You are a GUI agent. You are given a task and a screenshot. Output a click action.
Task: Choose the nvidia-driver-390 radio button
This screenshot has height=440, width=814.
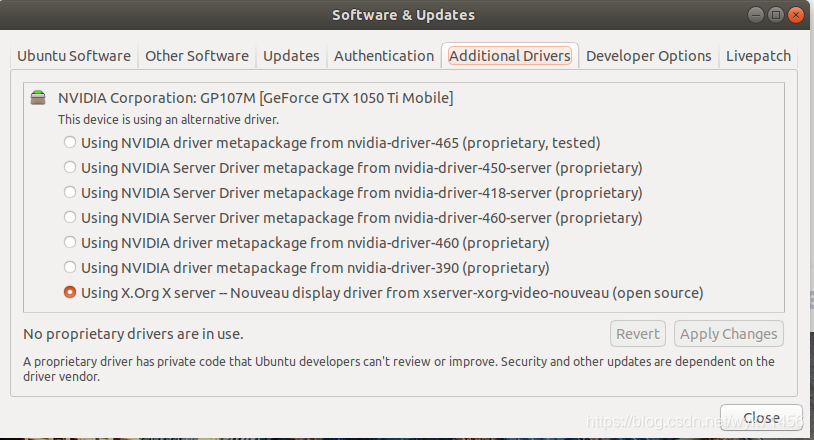click(70, 267)
